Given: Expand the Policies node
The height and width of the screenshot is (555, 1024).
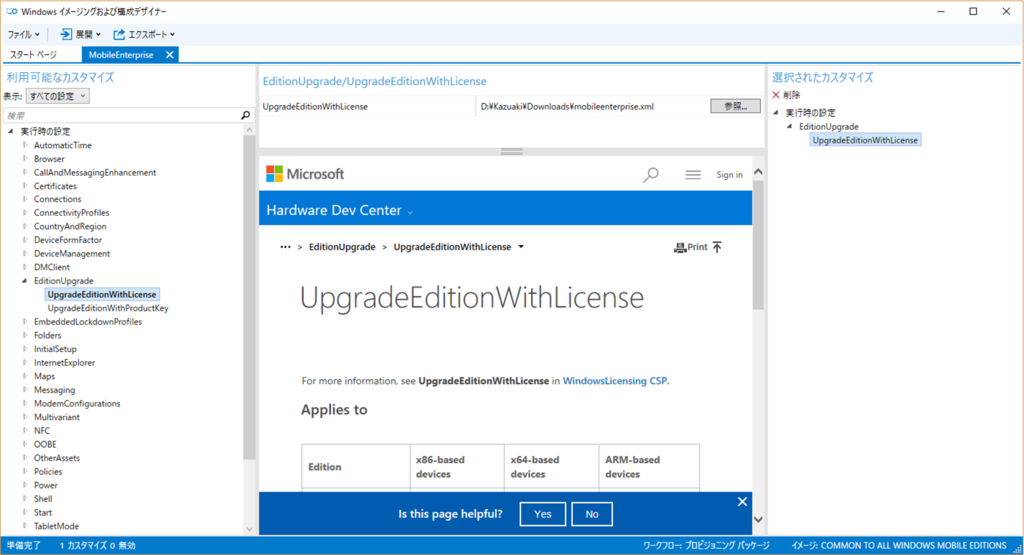Looking at the screenshot, I should click(x=25, y=471).
